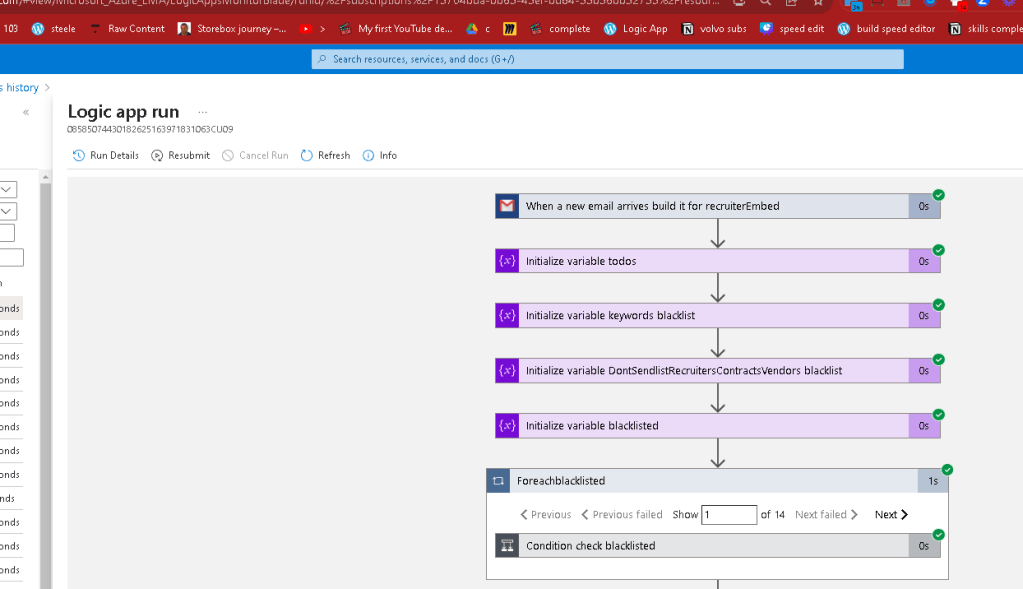This screenshot has width=1023, height=589.
Task: Open 'Storebox journey' bookmark
Action: coord(232,29)
